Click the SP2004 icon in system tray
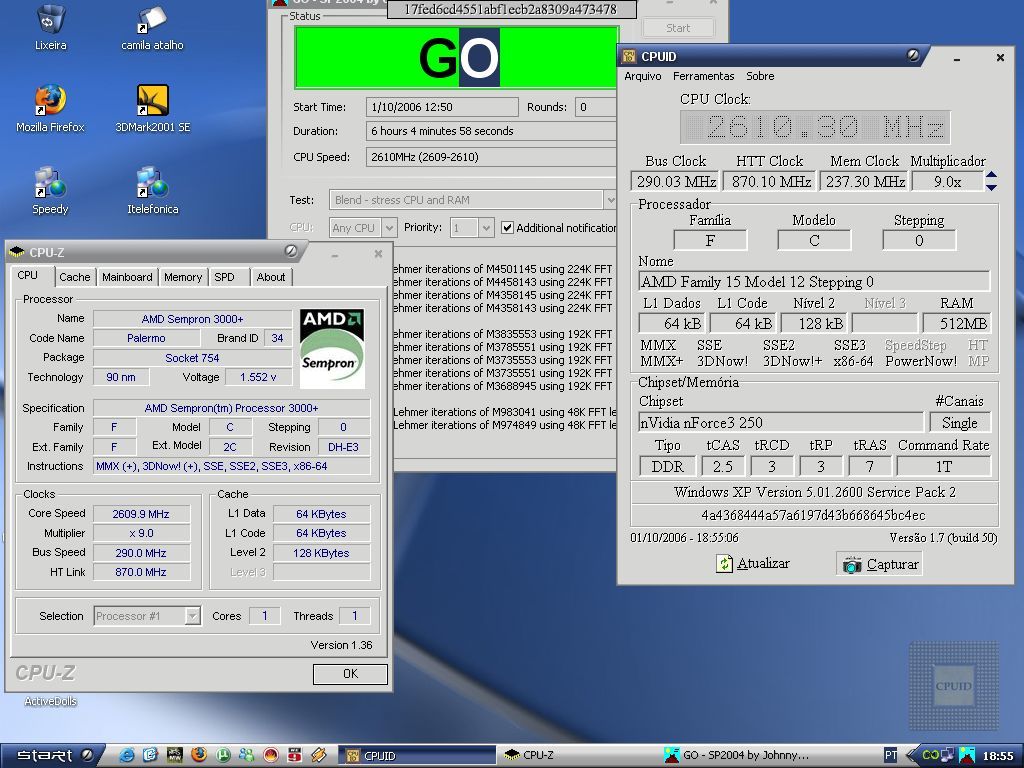This screenshot has width=1024, height=768. (x=967, y=755)
